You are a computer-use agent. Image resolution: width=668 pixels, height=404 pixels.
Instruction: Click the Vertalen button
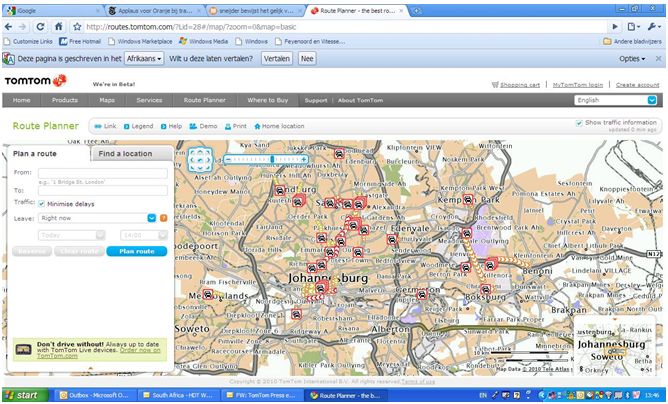coord(277,59)
